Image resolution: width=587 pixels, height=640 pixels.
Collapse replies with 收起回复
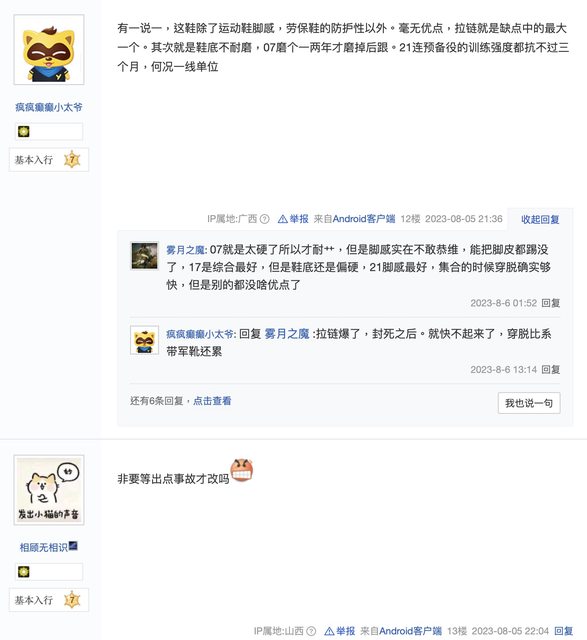coord(540,220)
